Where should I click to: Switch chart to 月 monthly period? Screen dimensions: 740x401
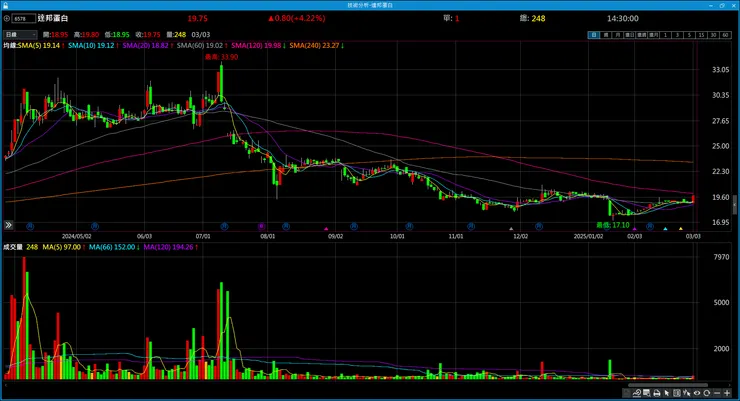point(617,35)
